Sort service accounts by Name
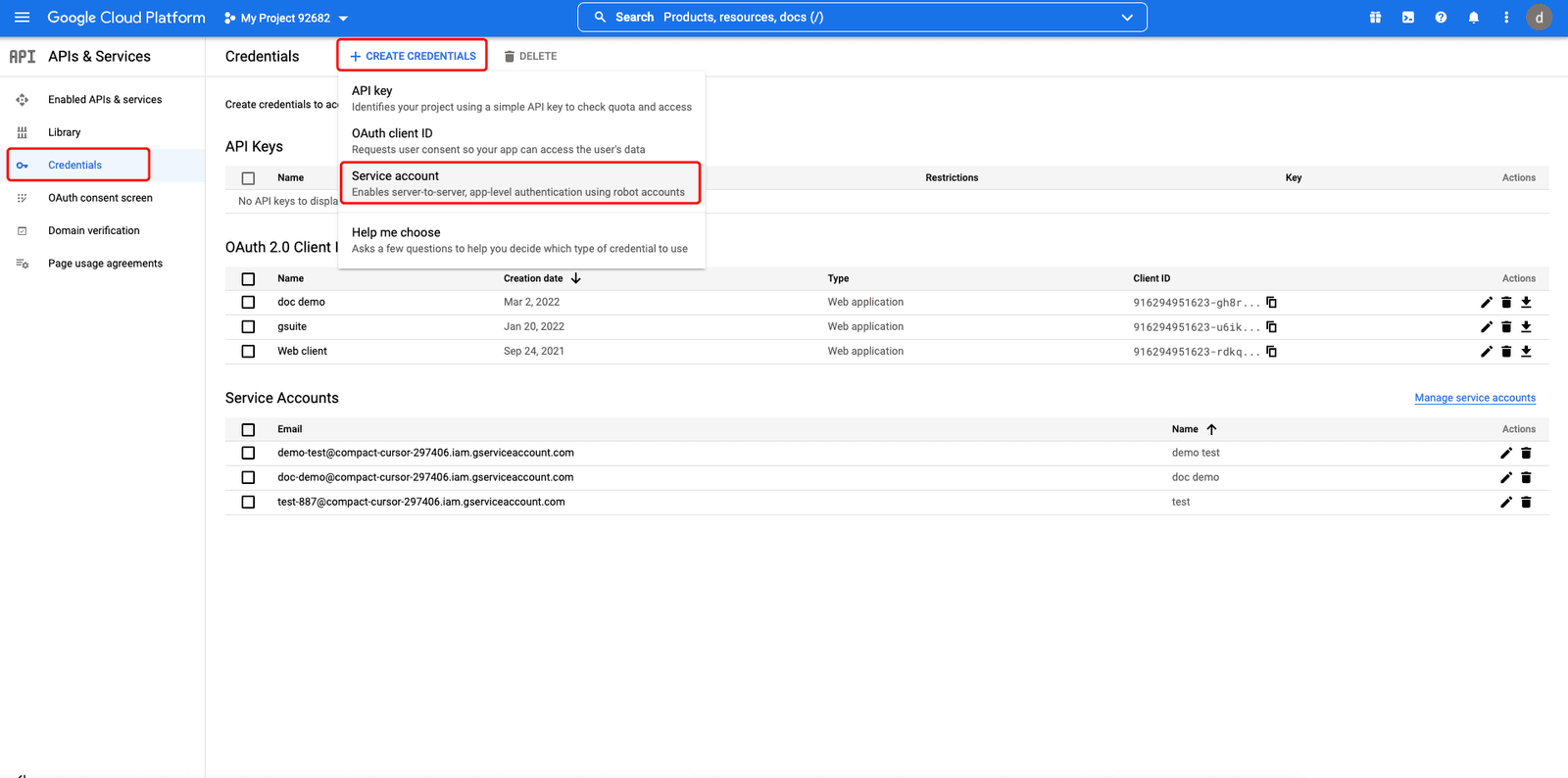Screen dimensions: 1568x778 pyautogui.click(x=1194, y=429)
